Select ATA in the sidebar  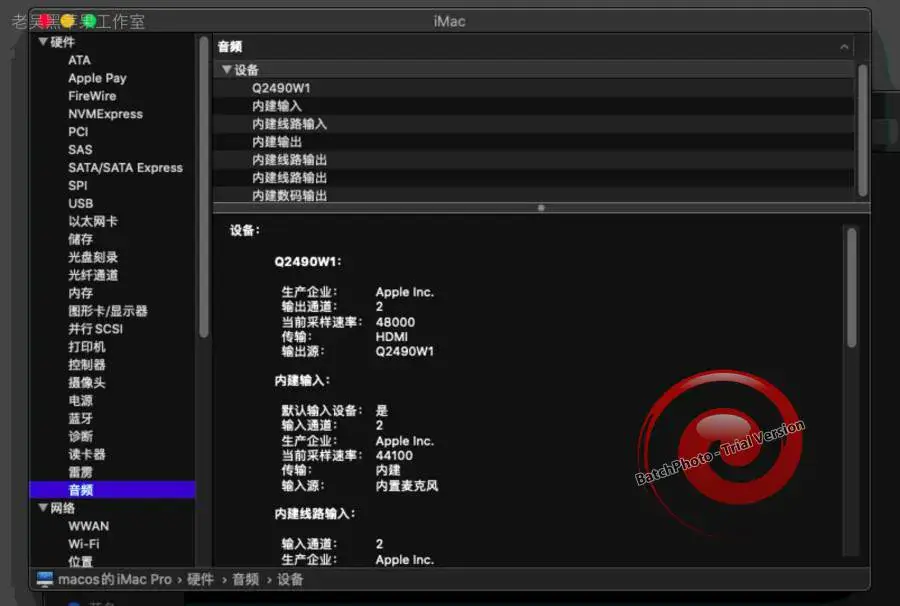(x=79, y=60)
